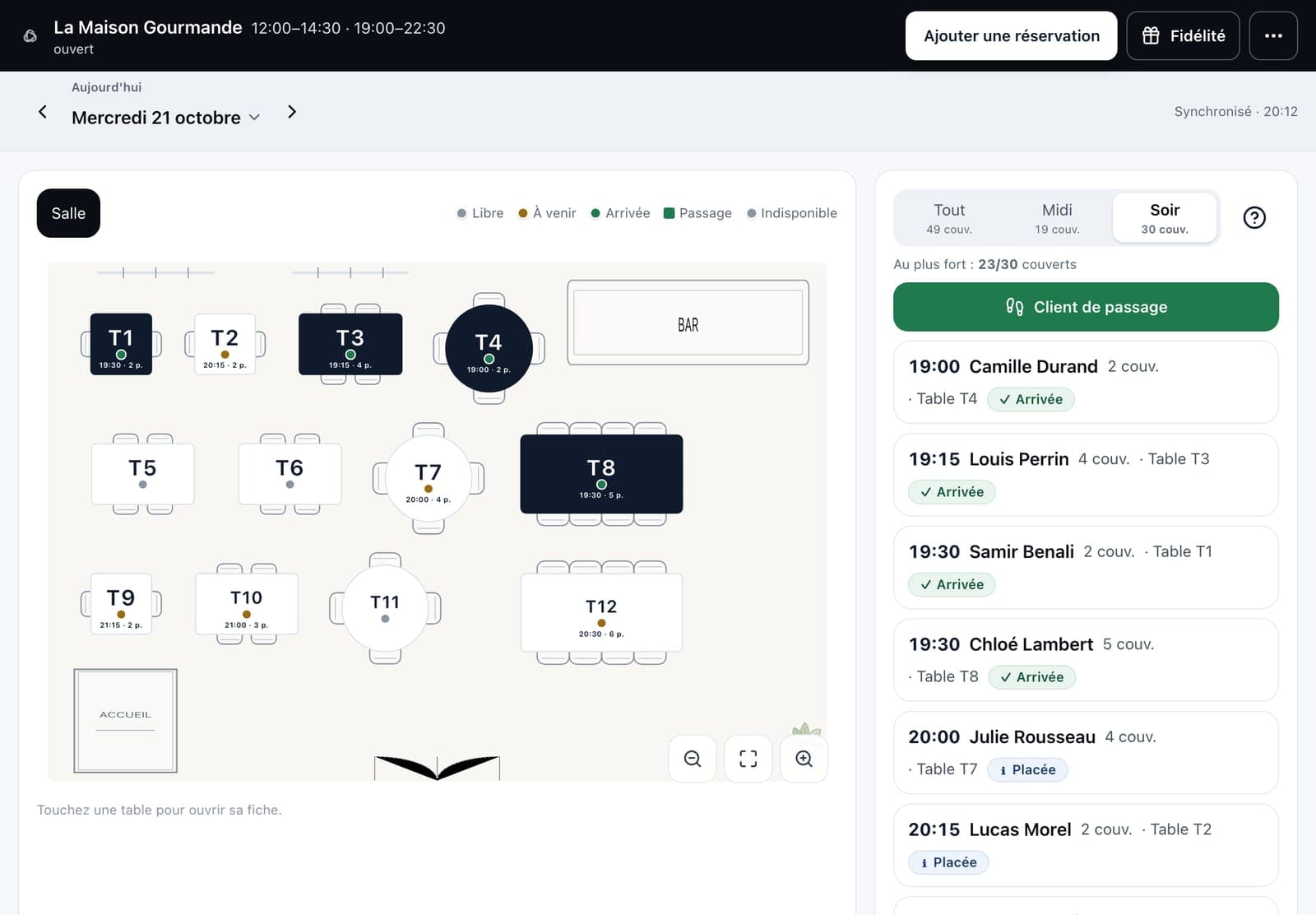Switch to the Midi service tab
The height and width of the screenshot is (915, 1316).
point(1057,218)
